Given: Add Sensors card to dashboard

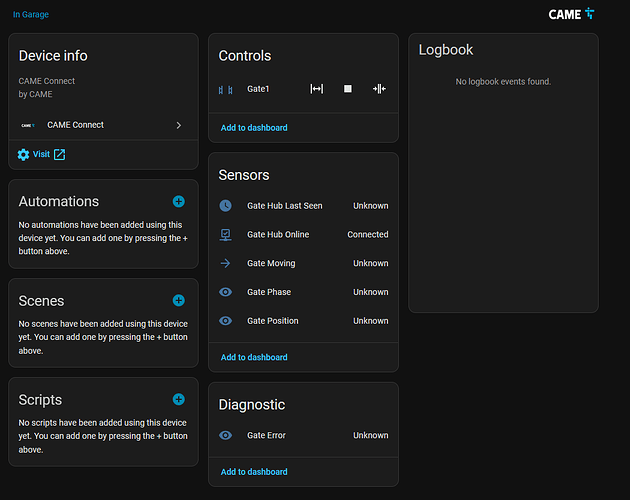Looking at the screenshot, I should [x=254, y=357].
